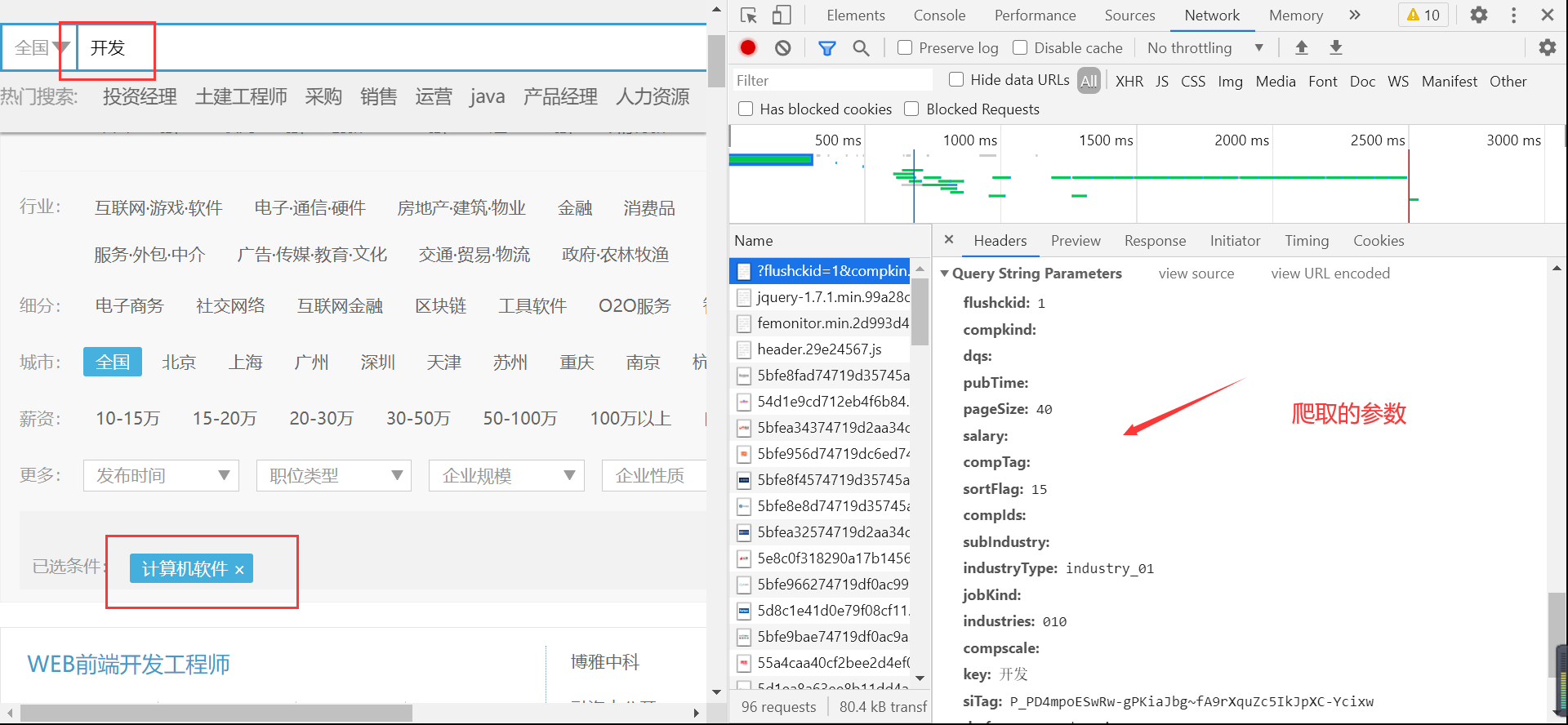Toggle the device toolbar icon
Image resolution: width=1568 pixels, height=725 pixels.
[x=782, y=16]
